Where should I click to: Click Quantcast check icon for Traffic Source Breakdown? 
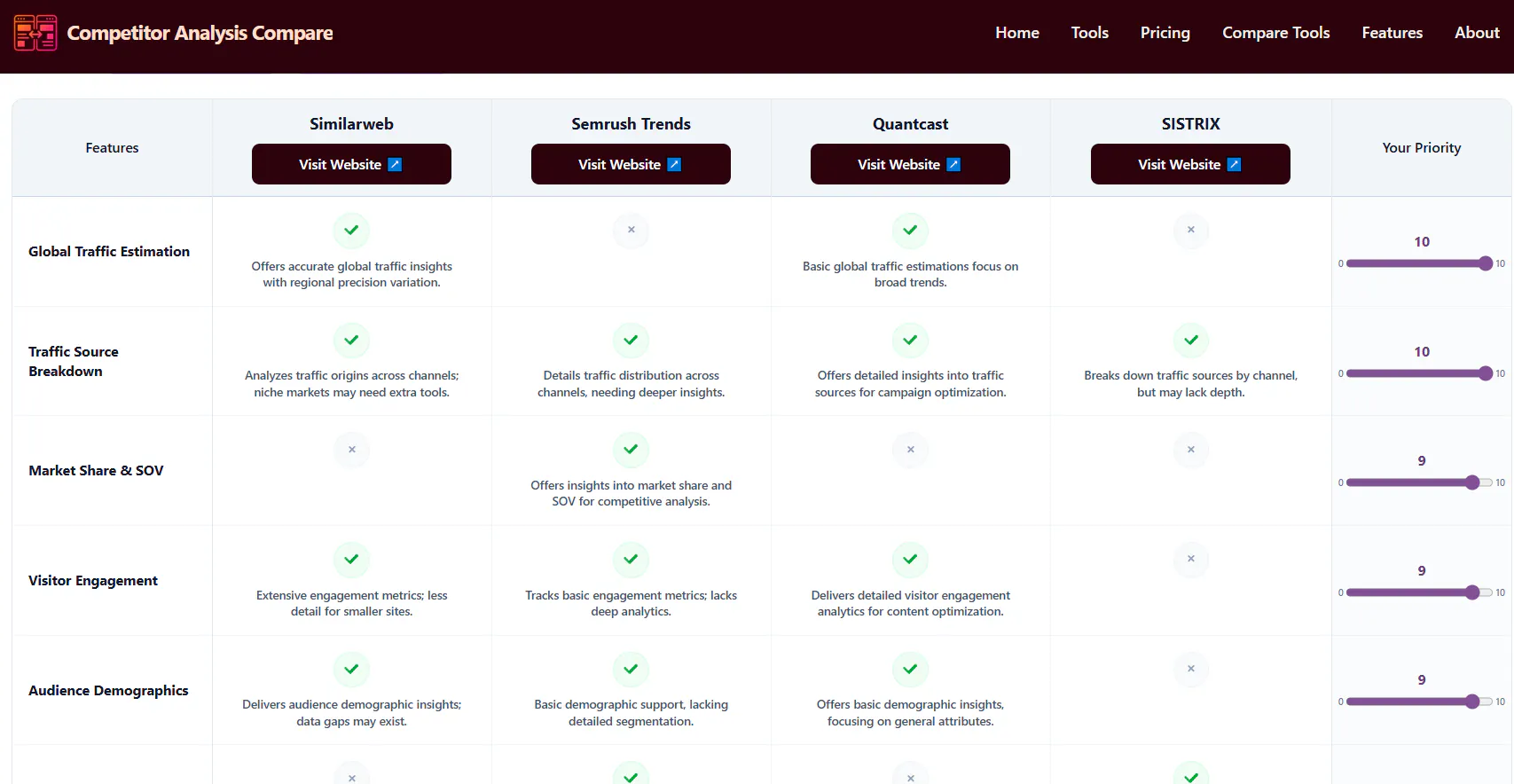pyautogui.click(x=910, y=340)
